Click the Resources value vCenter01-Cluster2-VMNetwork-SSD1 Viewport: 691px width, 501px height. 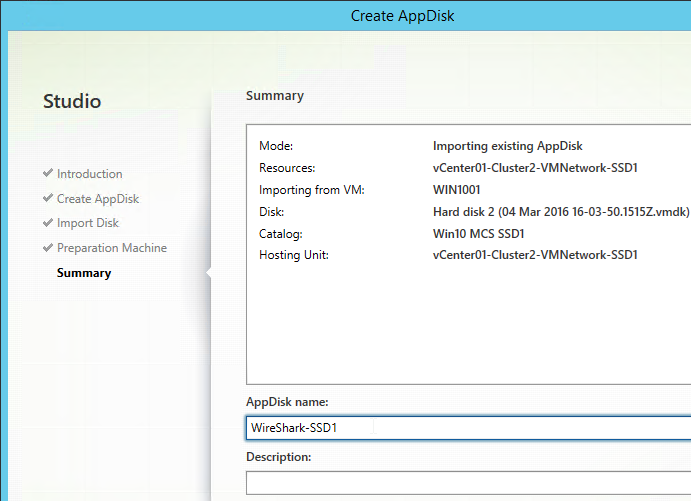click(535, 168)
